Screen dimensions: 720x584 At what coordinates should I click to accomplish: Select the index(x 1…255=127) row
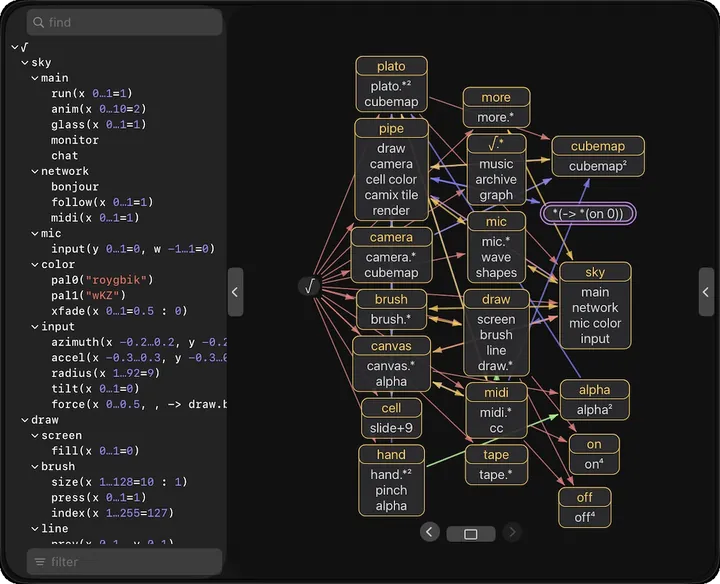(112, 513)
